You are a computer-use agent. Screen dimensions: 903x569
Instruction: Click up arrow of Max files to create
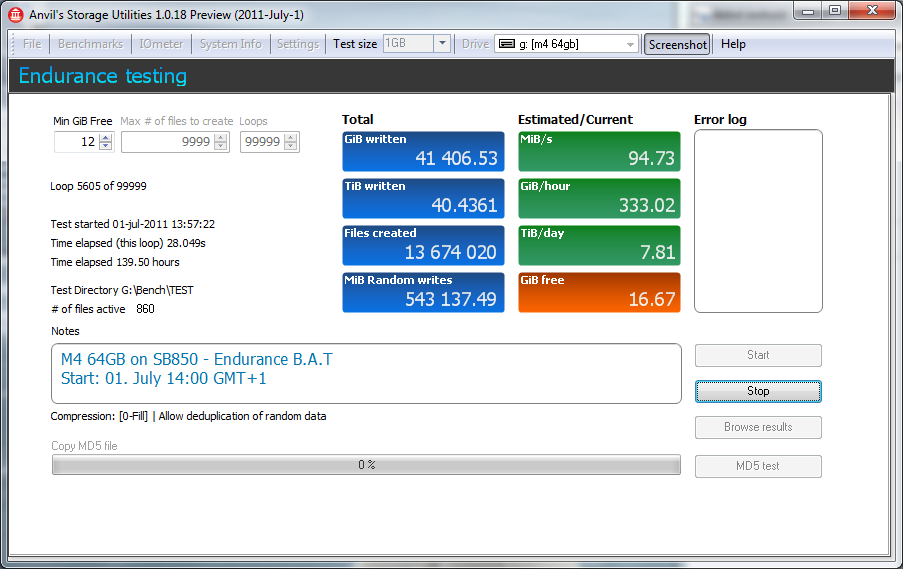pyautogui.click(x=221, y=138)
